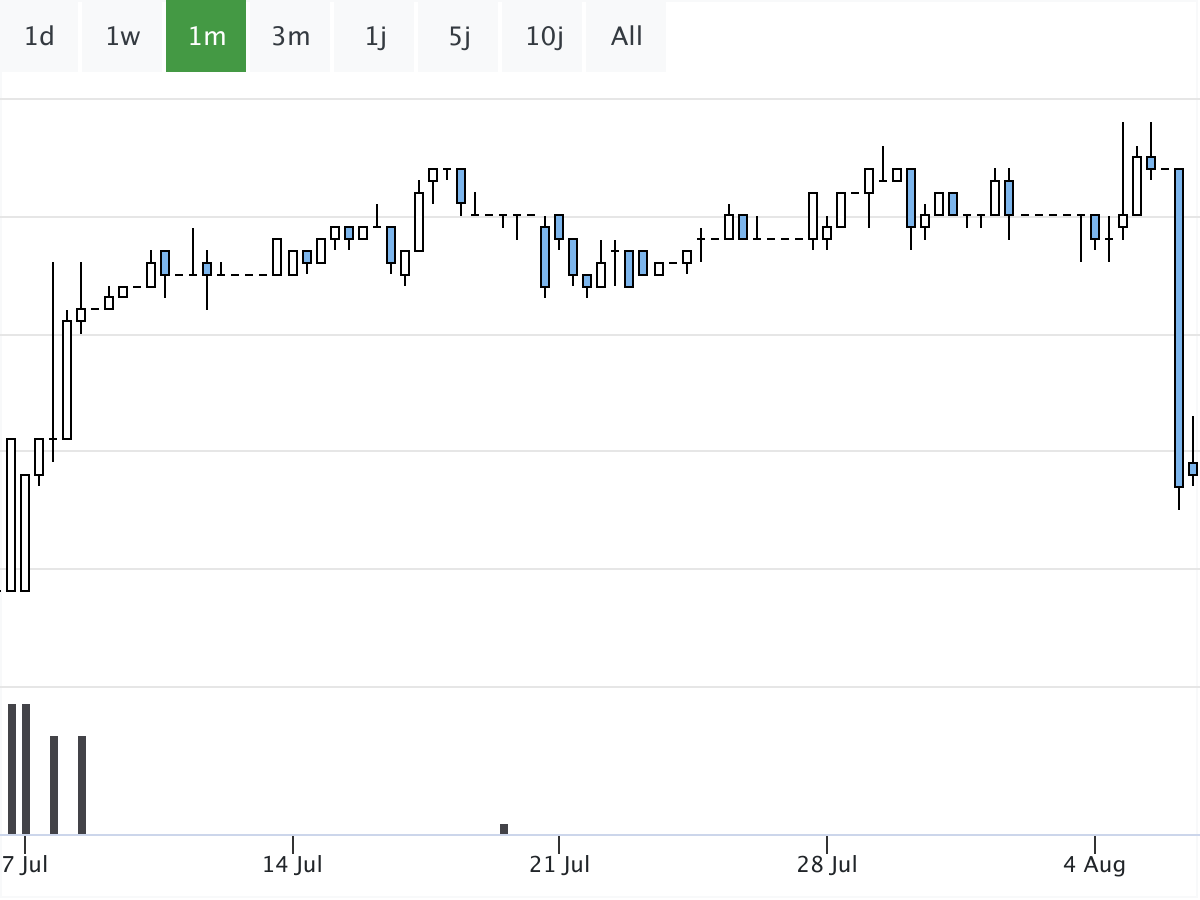Select the 5j time range
The height and width of the screenshot is (900, 1200).
click(459, 37)
